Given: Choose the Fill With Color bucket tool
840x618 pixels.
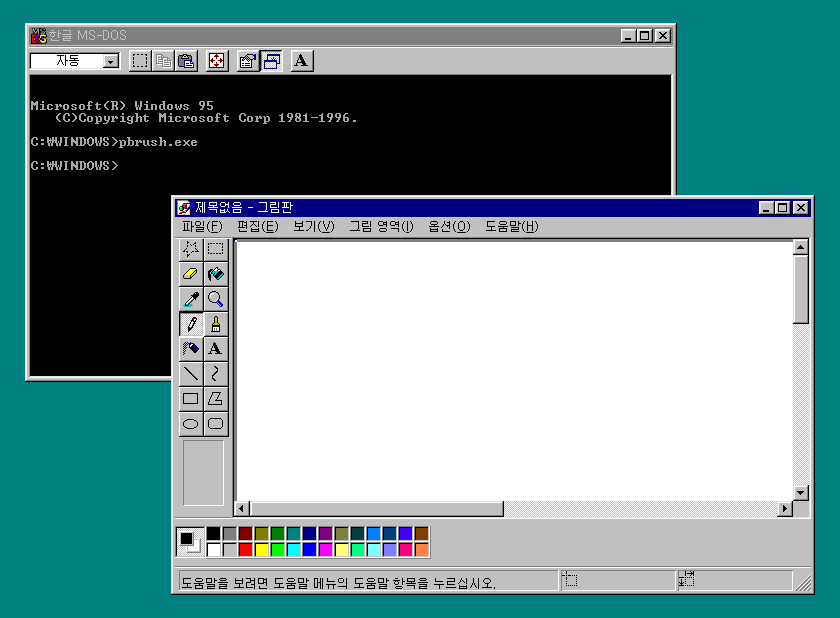Looking at the screenshot, I should click(x=215, y=274).
